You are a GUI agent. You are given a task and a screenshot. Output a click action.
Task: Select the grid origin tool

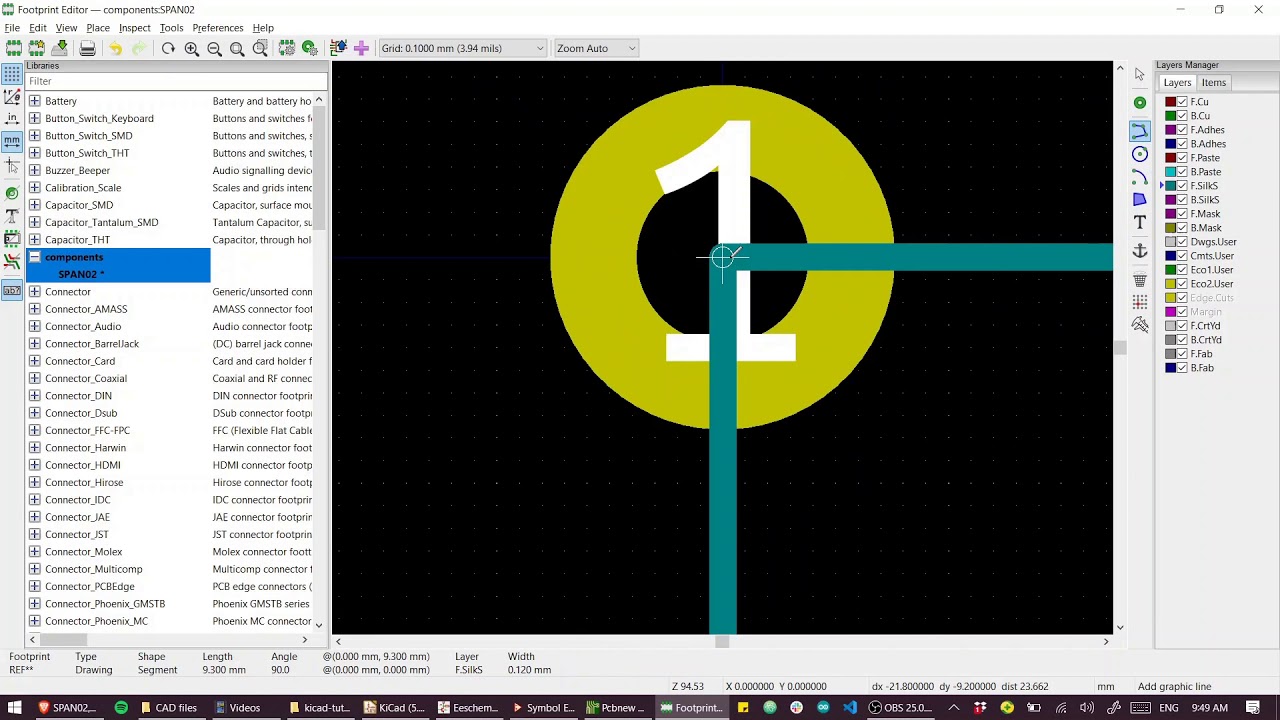pos(1140,302)
